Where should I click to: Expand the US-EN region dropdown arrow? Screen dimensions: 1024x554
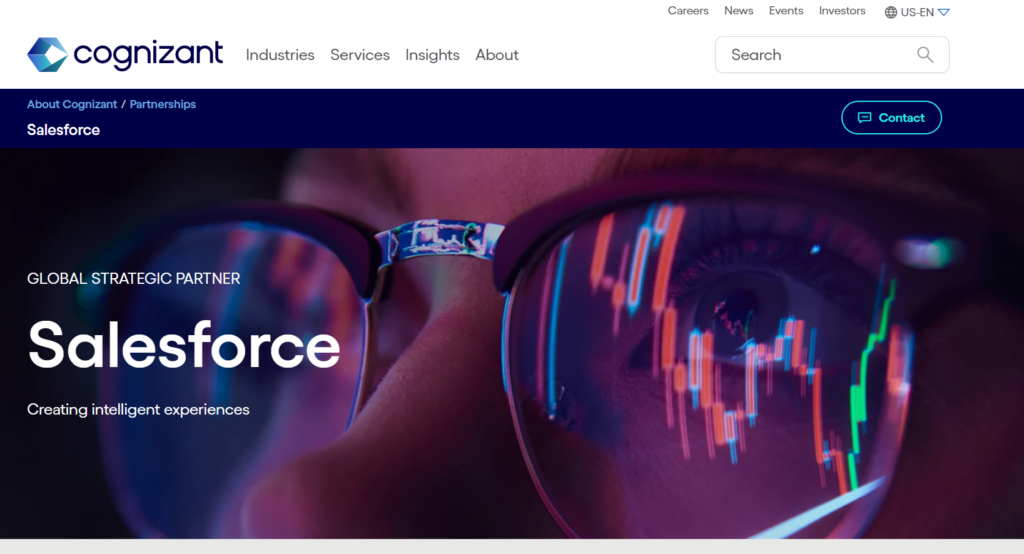(x=944, y=12)
